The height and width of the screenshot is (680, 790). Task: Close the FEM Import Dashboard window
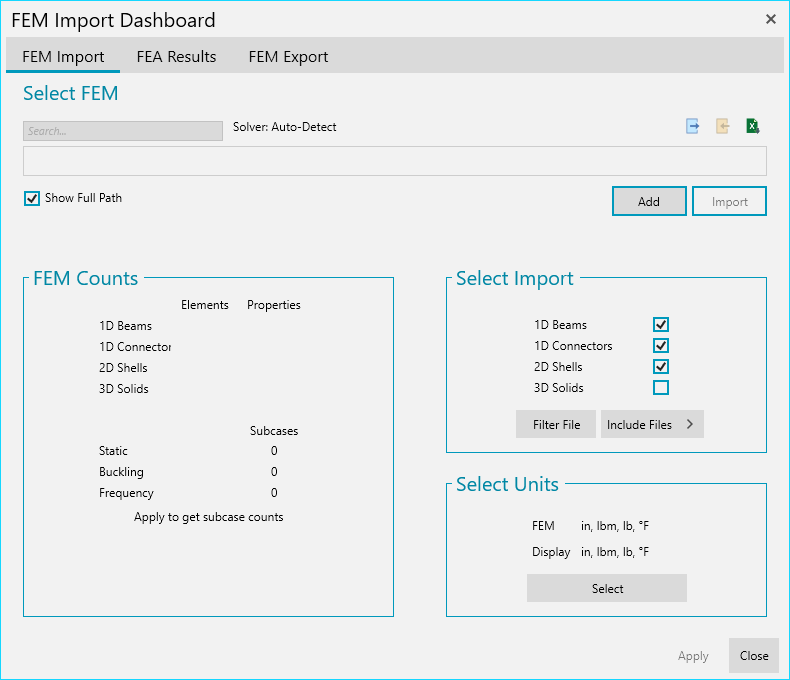[x=770, y=19]
